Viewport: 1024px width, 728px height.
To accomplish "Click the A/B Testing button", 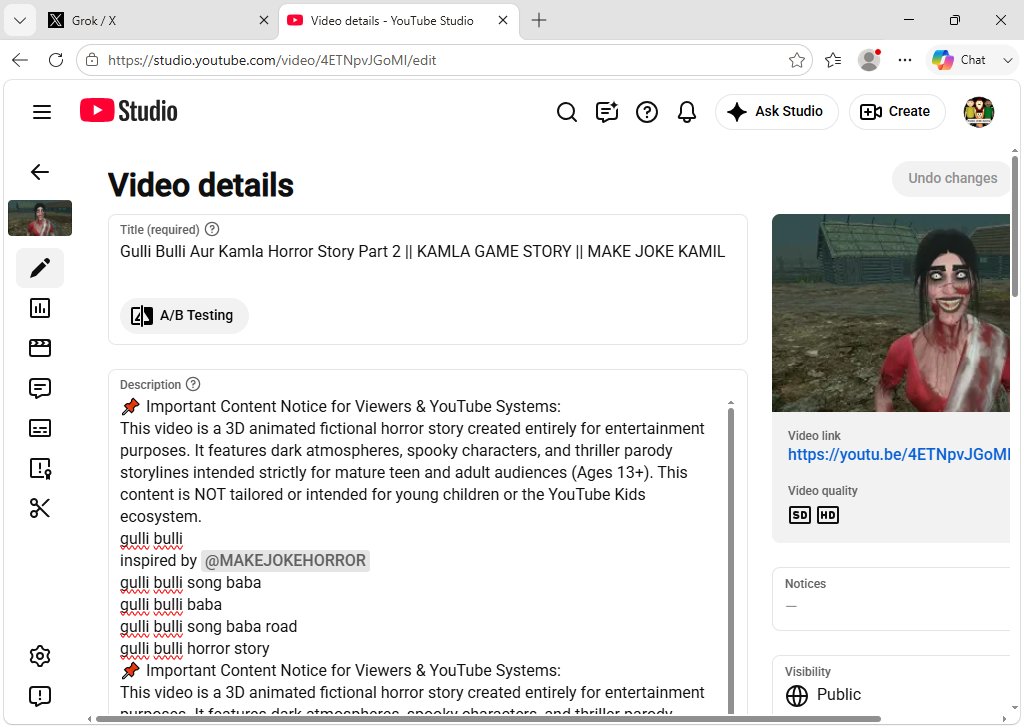I will click(184, 316).
